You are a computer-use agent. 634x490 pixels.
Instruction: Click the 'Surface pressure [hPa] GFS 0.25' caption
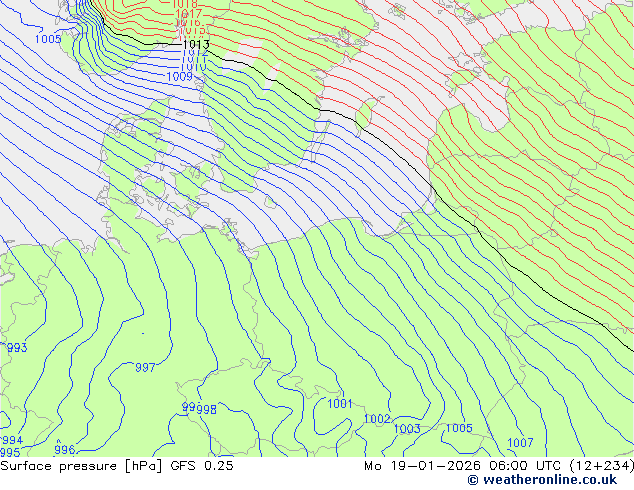point(117,466)
